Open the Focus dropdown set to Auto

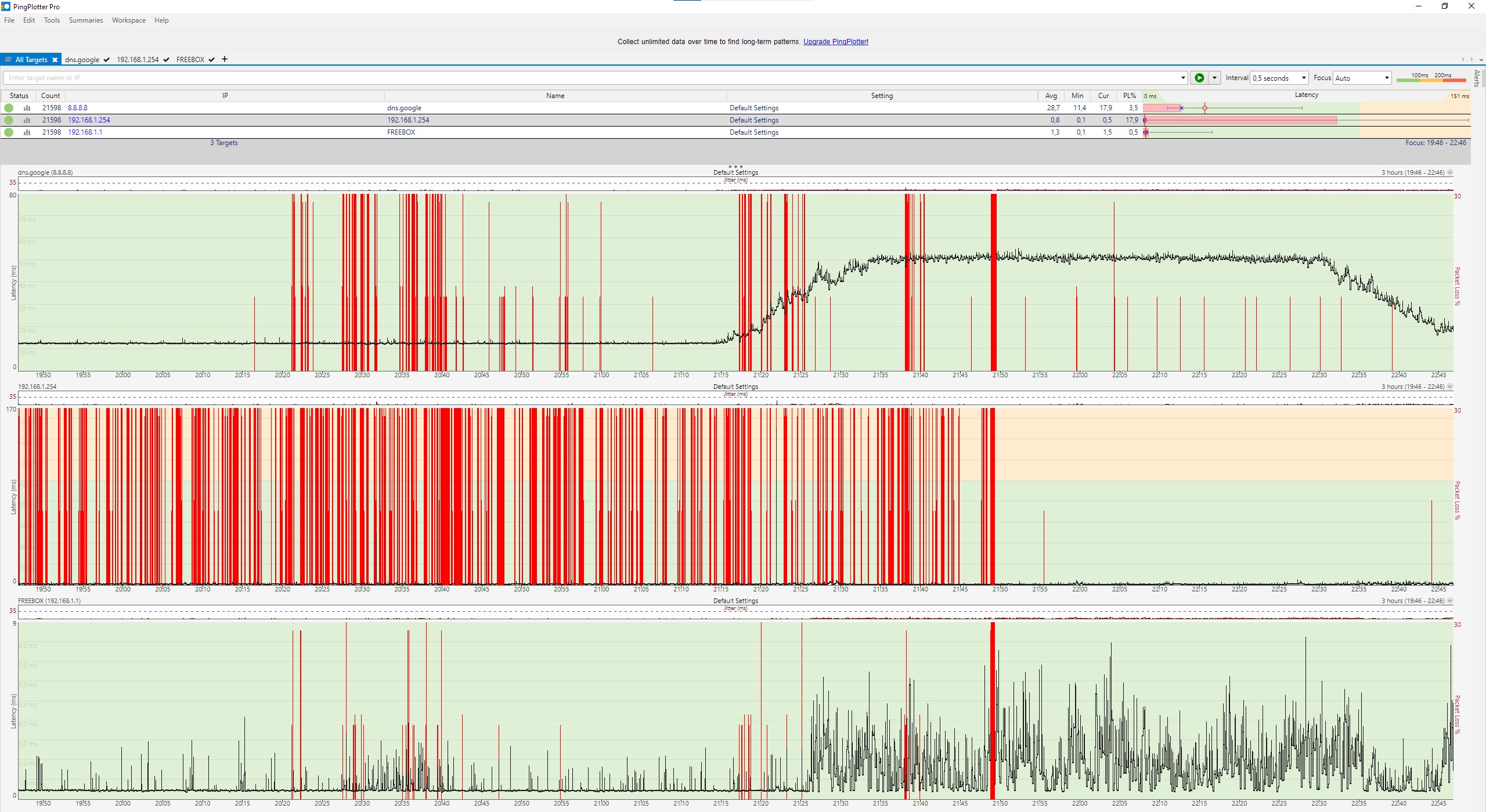(x=1361, y=78)
